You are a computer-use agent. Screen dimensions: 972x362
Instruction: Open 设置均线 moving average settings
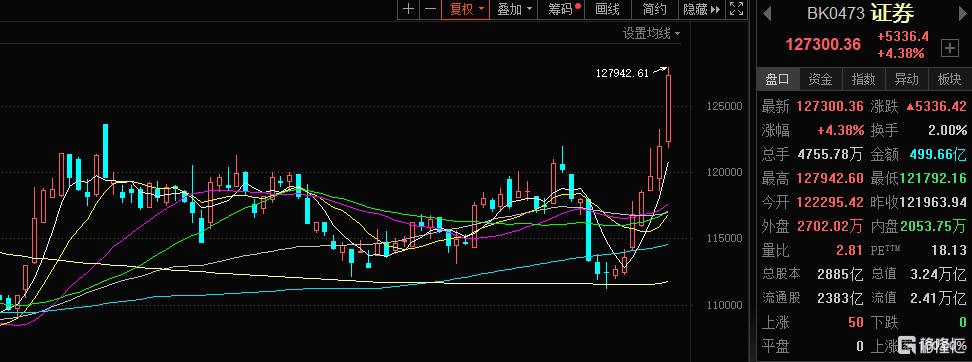tap(651, 33)
